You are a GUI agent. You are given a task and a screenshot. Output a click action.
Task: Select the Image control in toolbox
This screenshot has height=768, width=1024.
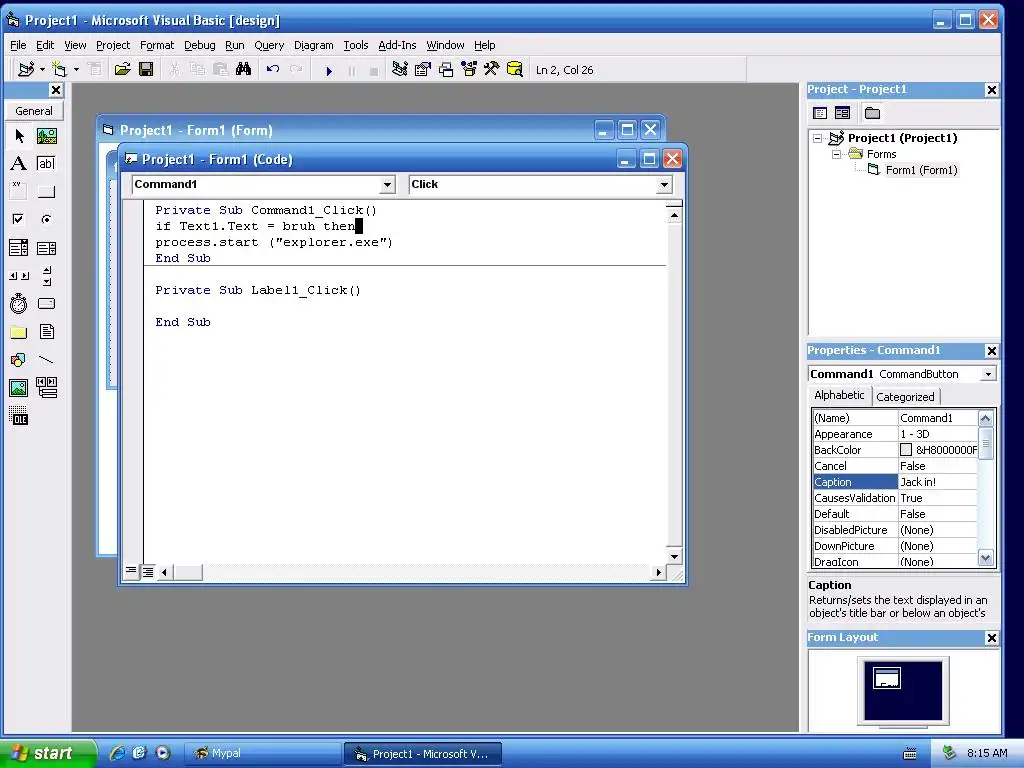tap(19, 388)
